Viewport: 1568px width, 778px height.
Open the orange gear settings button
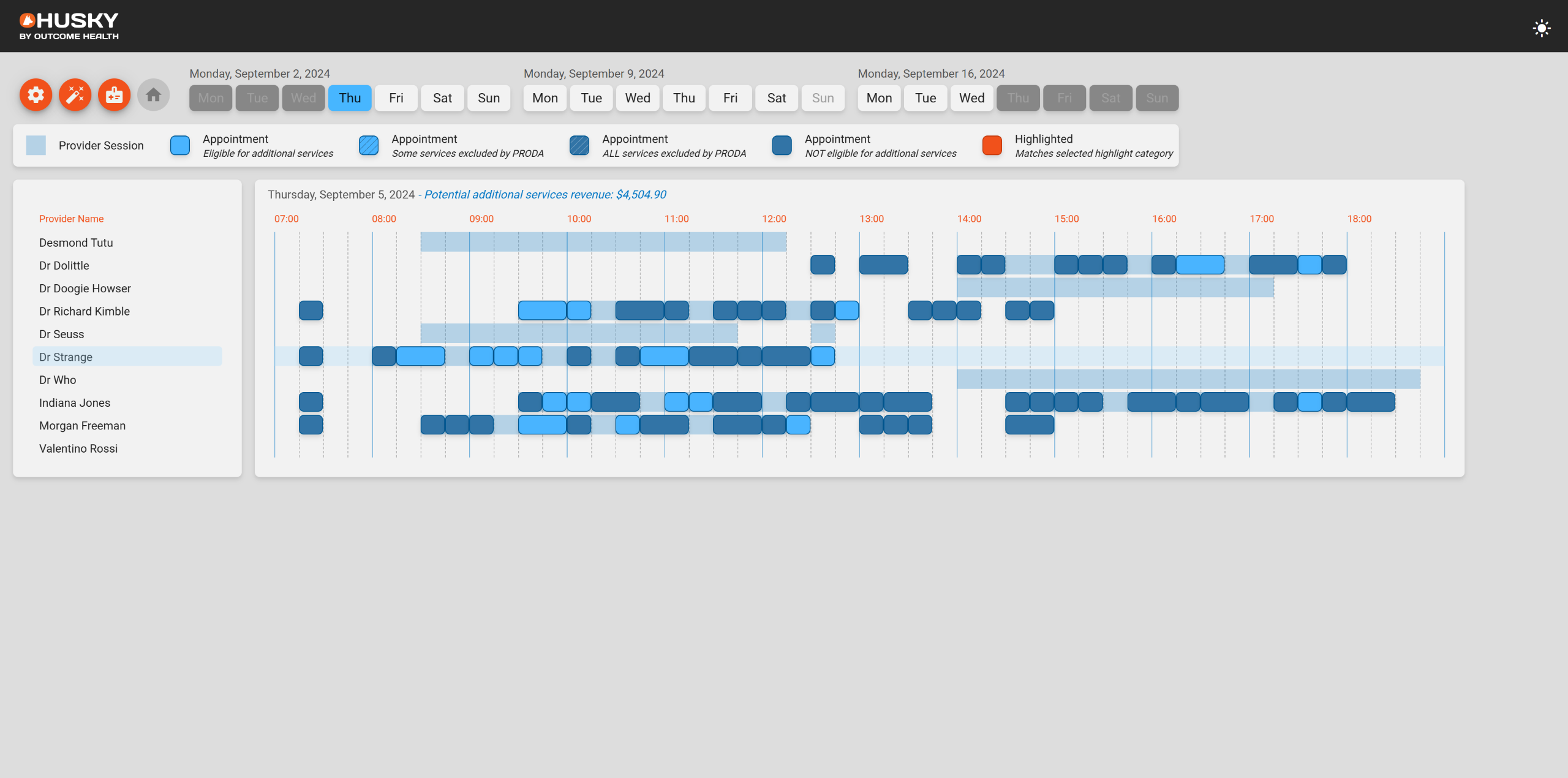pos(36,95)
